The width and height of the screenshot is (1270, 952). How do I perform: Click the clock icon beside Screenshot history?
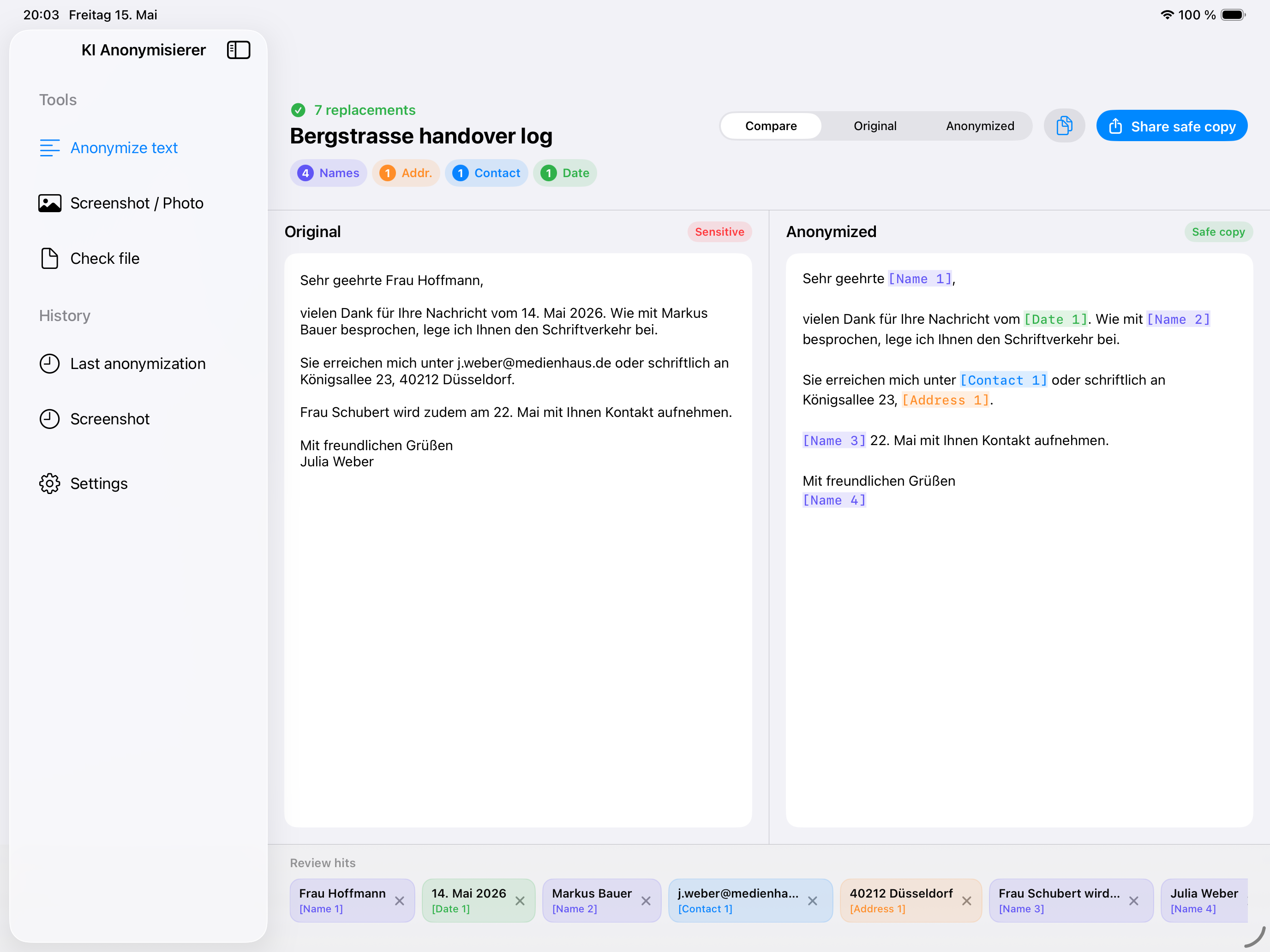[x=49, y=419]
